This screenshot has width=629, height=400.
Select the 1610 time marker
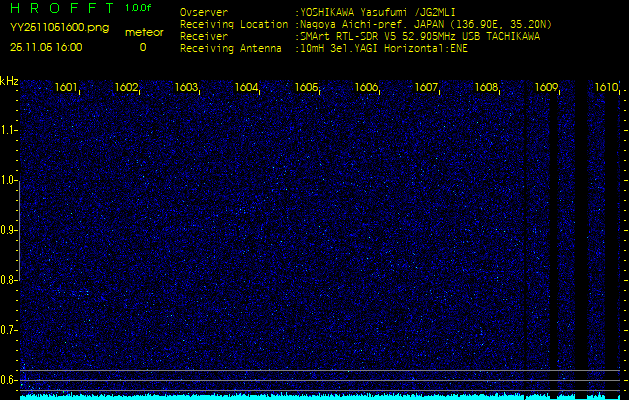(x=606, y=88)
